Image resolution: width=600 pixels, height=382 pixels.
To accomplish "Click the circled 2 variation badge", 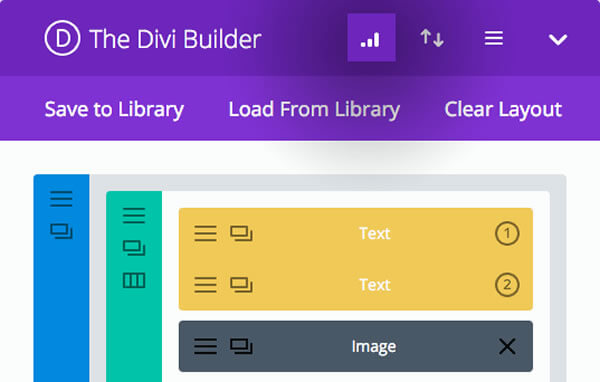I will [x=507, y=284].
